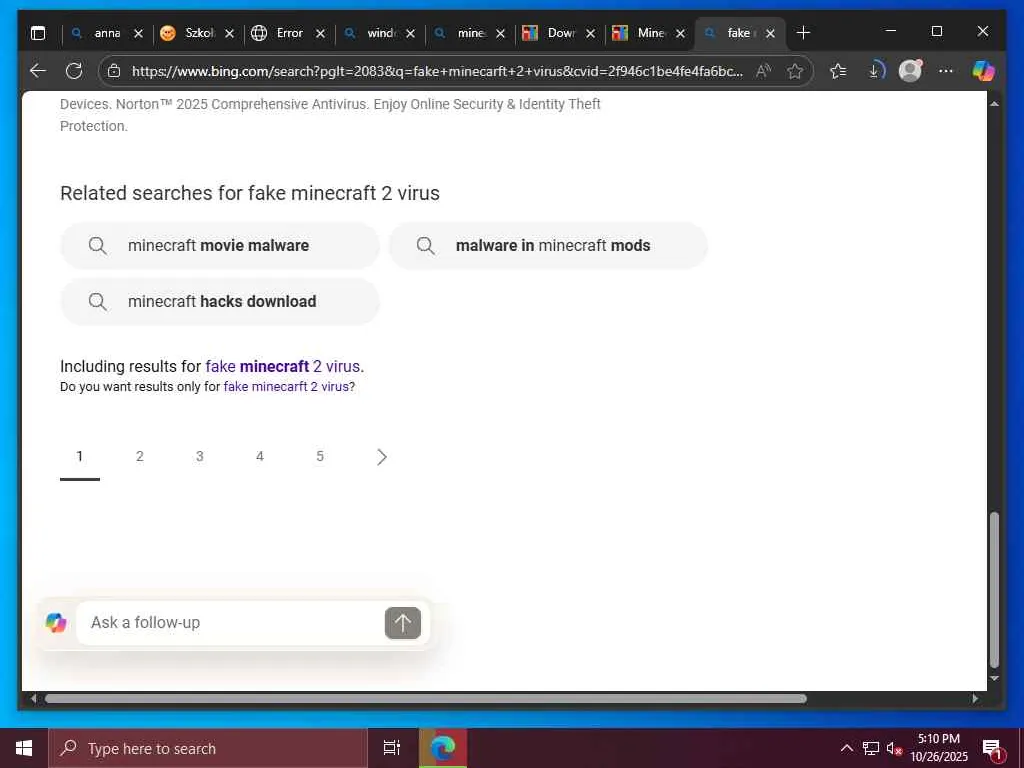Click the Bing URL address bar
The width and height of the screenshot is (1024, 768).
pos(437,71)
